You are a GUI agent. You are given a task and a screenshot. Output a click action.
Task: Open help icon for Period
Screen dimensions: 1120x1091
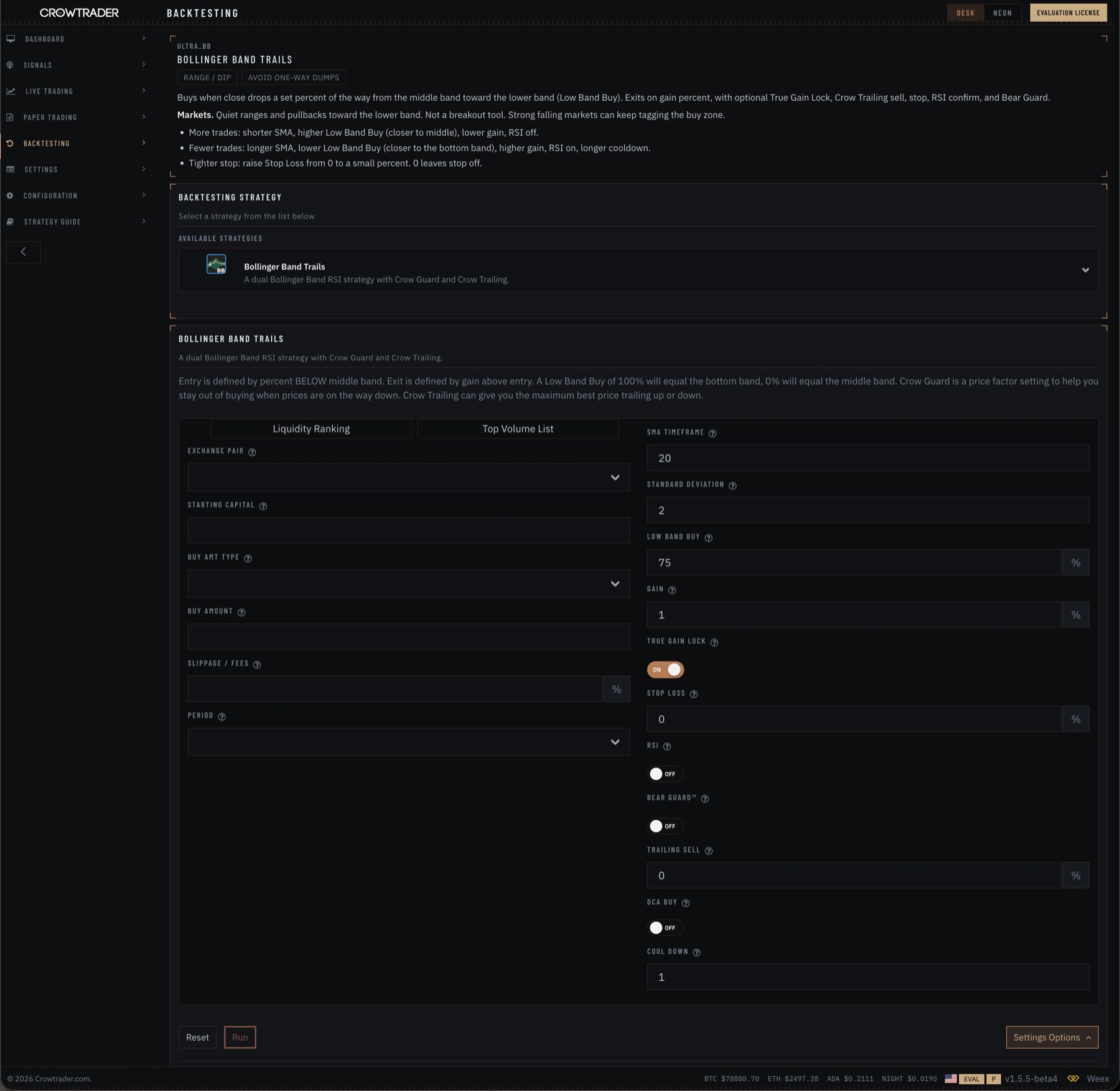tap(222, 717)
